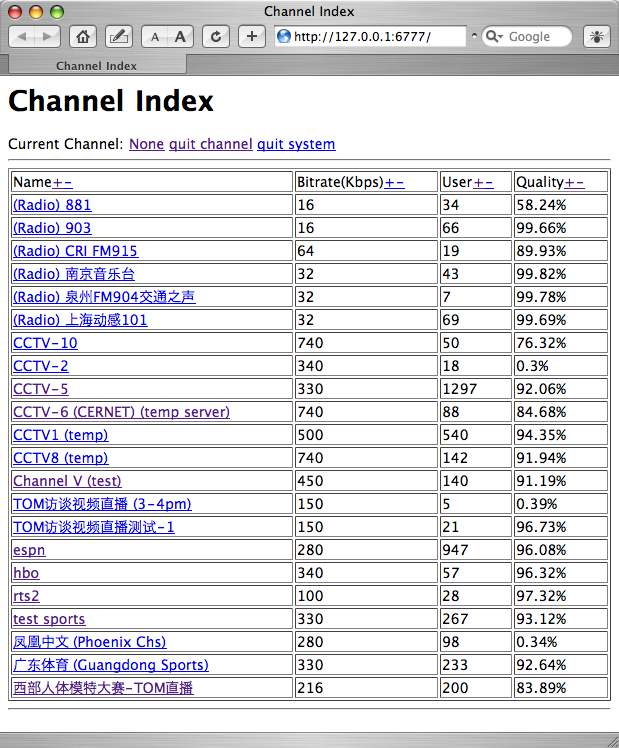Open the (Radio) 泉州FM904交通之声 channel
The image size is (619, 748).
click(104, 297)
